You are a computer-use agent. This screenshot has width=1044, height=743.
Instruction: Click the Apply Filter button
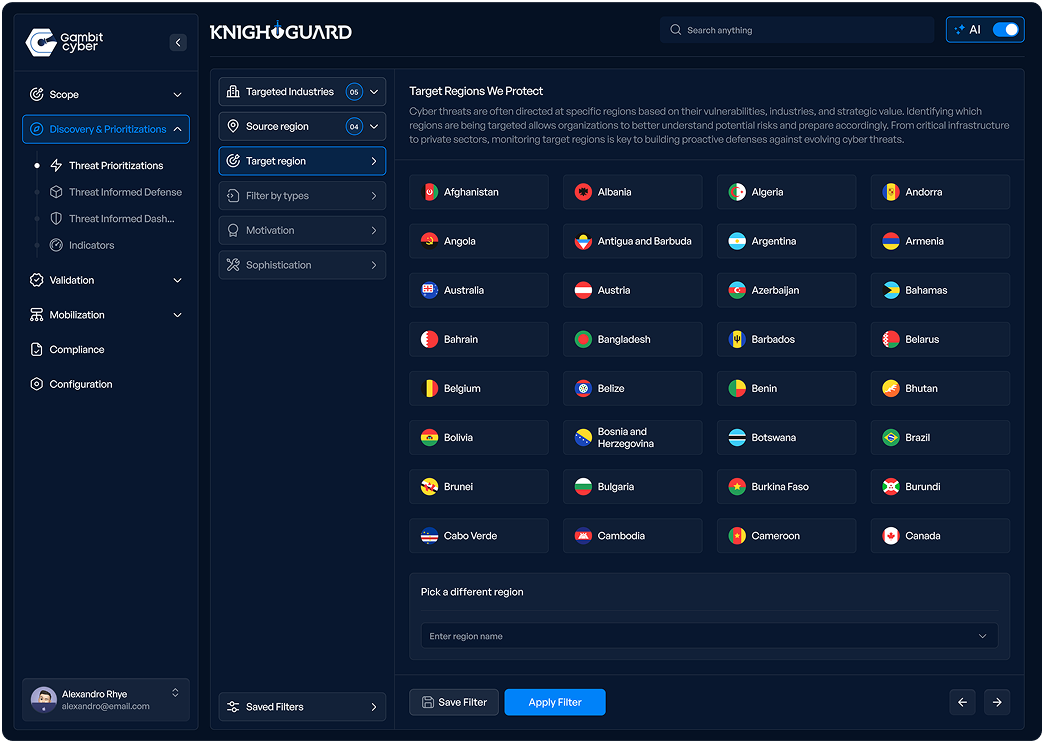(555, 702)
